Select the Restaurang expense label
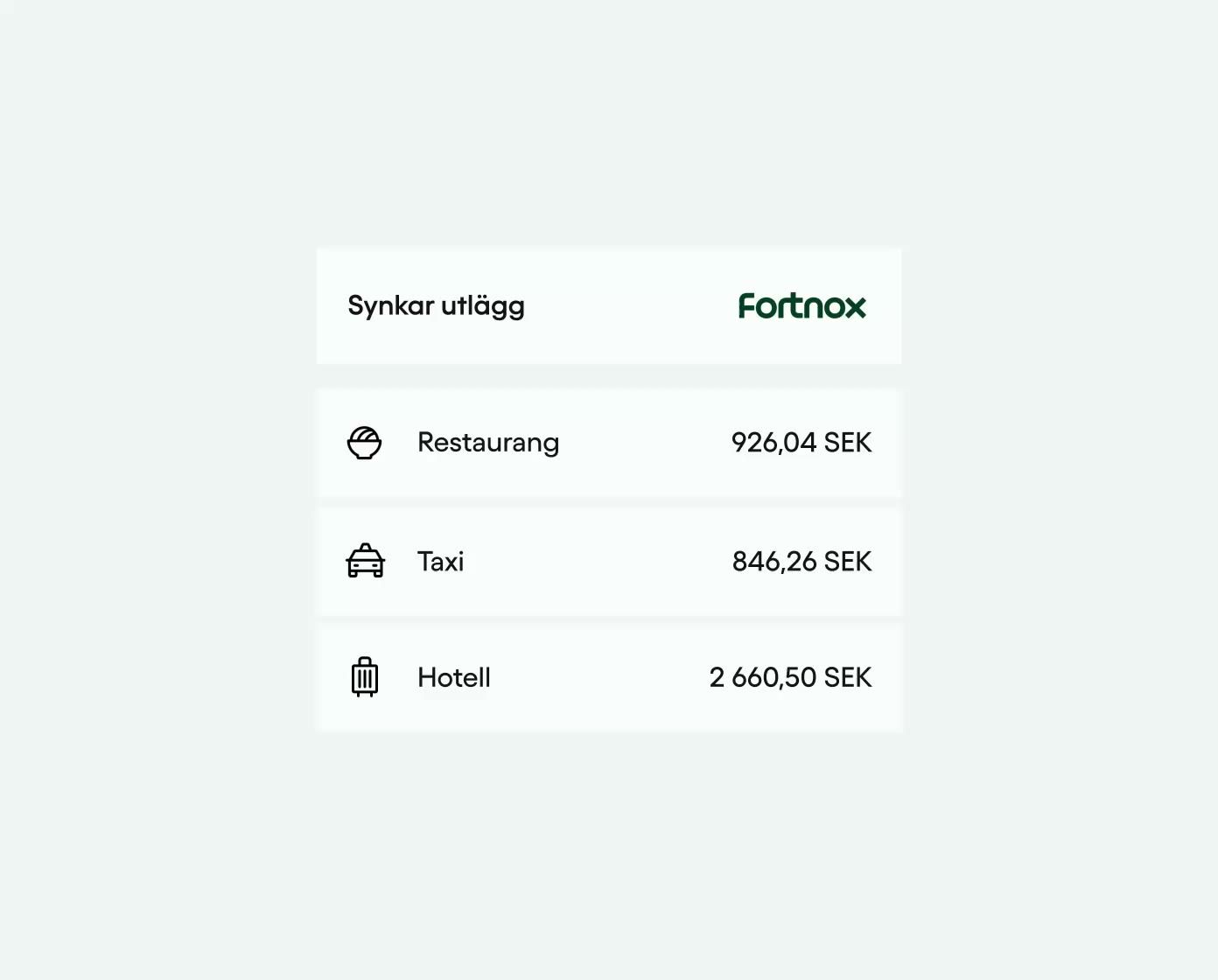The height and width of the screenshot is (980, 1218). pos(488,443)
